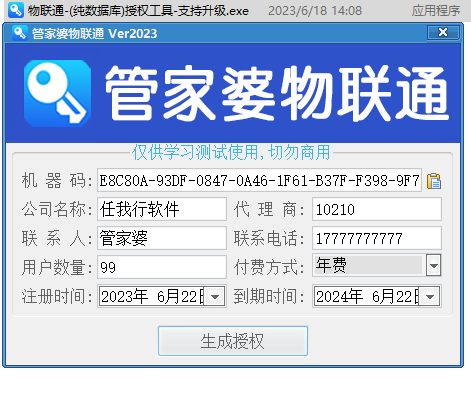This screenshot has height=406, width=471.
Task: Click the 联系电话 field with 17777777777
Action: [x=377, y=238]
